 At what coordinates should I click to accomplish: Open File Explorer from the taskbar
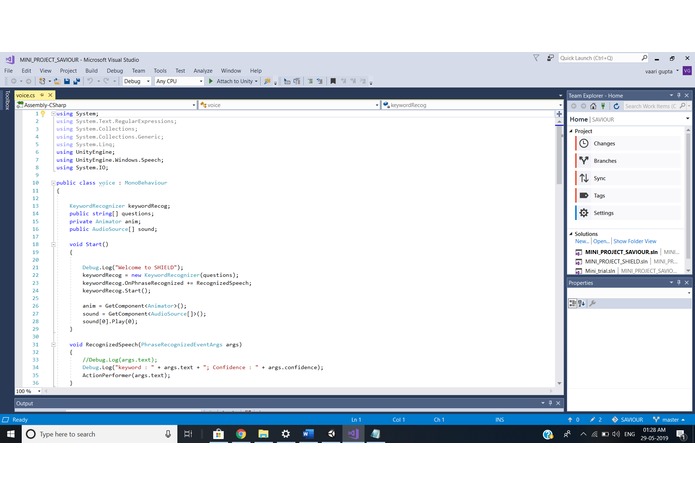263,434
